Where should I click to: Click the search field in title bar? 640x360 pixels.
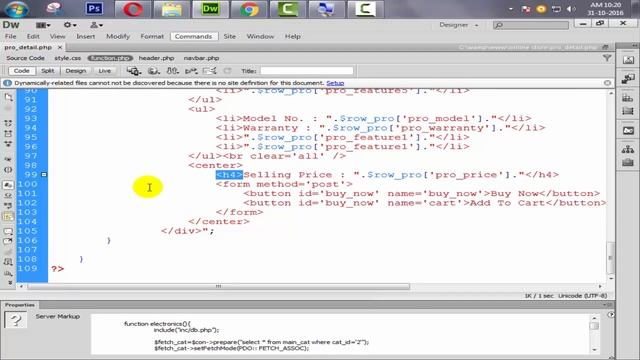[x=531, y=25]
